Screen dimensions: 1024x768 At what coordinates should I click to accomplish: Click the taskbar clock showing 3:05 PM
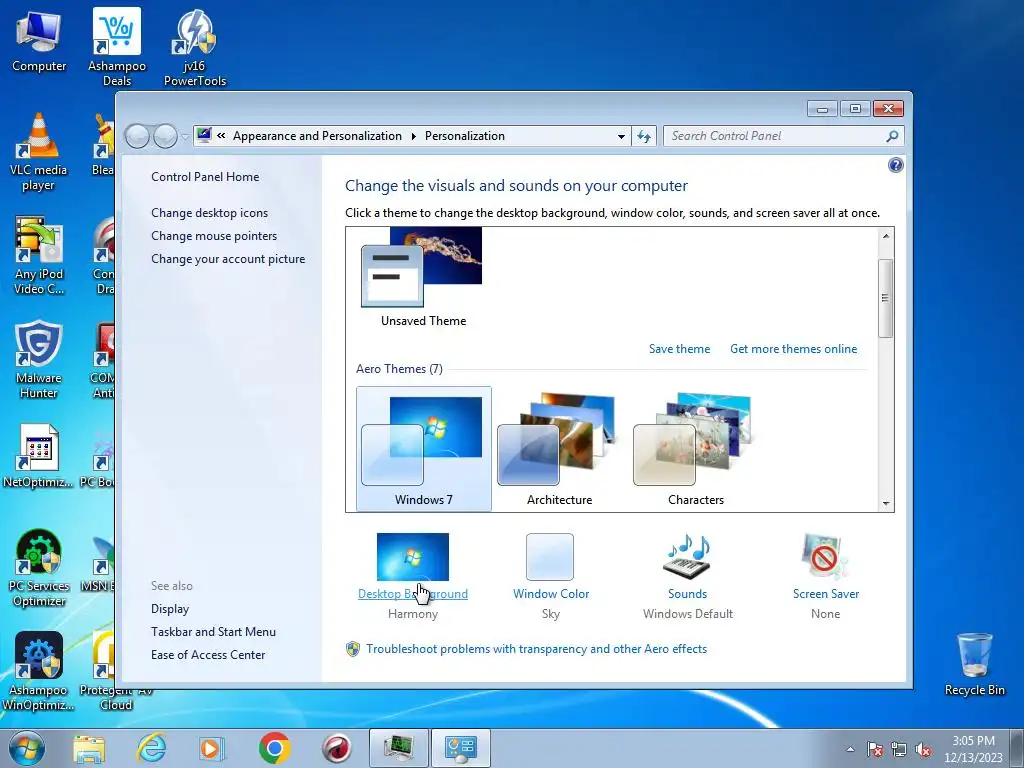[x=973, y=749]
